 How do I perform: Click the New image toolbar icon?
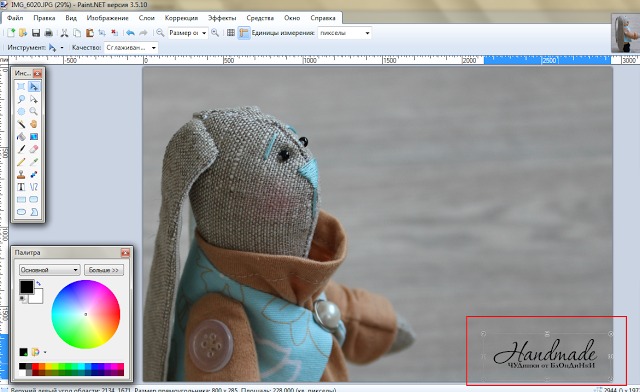pos(11,33)
